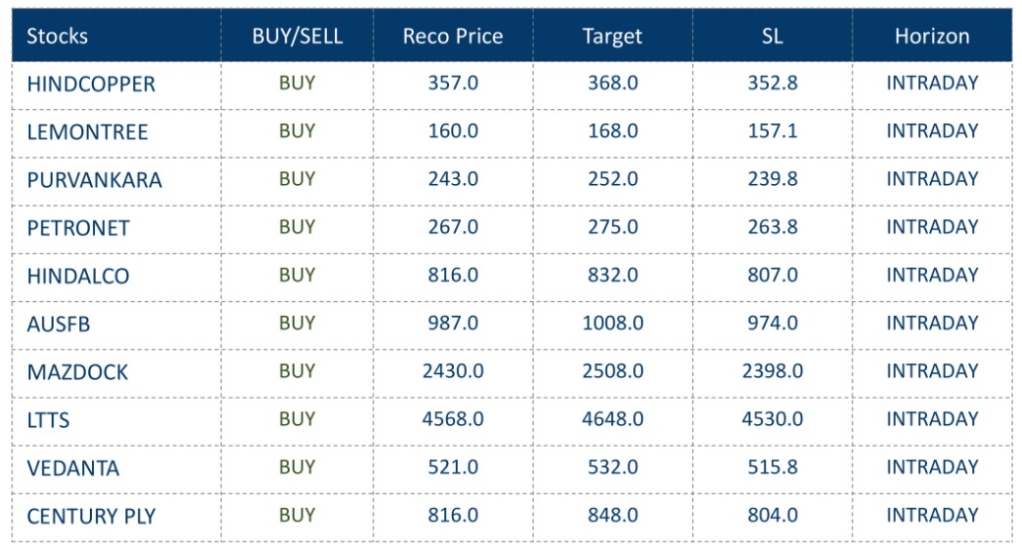Click the LTTS stock name

pos(48,420)
